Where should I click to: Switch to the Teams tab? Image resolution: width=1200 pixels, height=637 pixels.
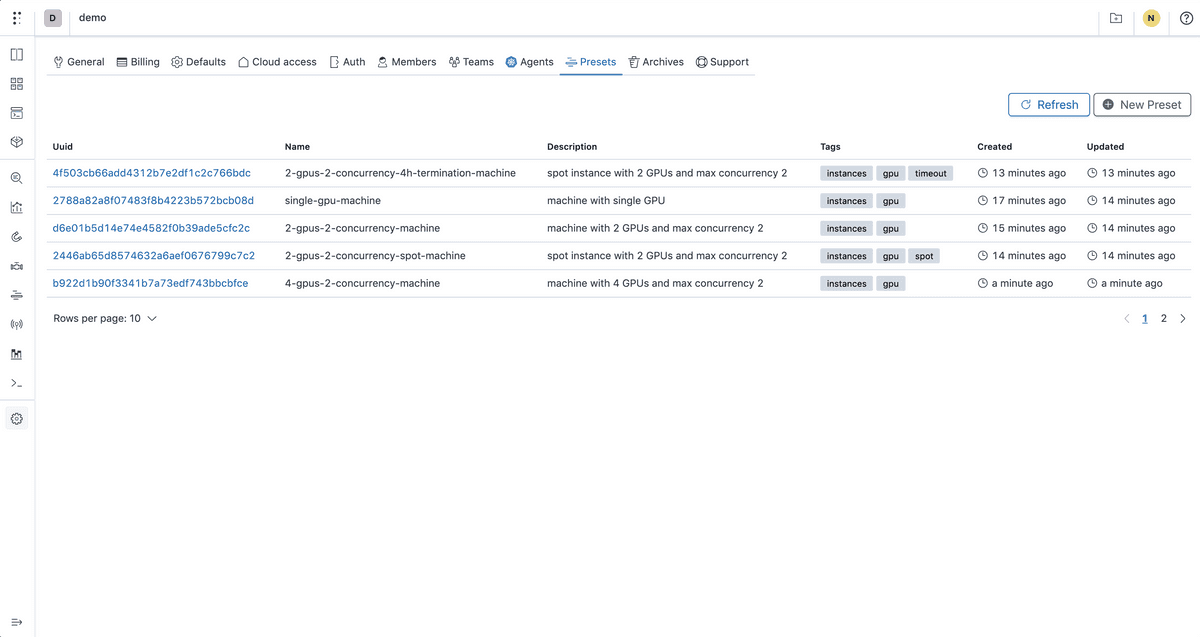point(471,62)
